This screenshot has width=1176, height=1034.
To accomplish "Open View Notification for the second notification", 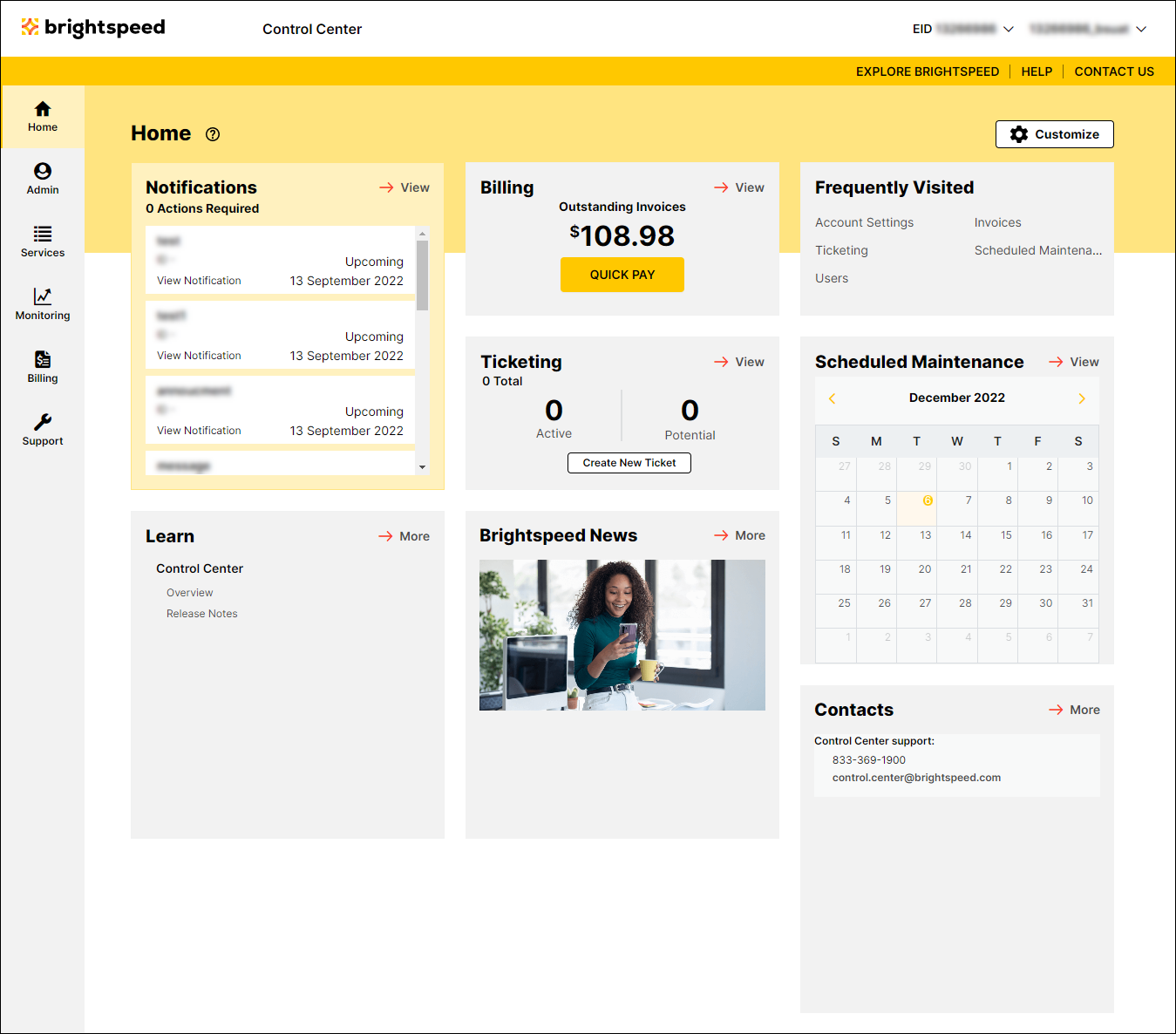I will pos(199,356).
